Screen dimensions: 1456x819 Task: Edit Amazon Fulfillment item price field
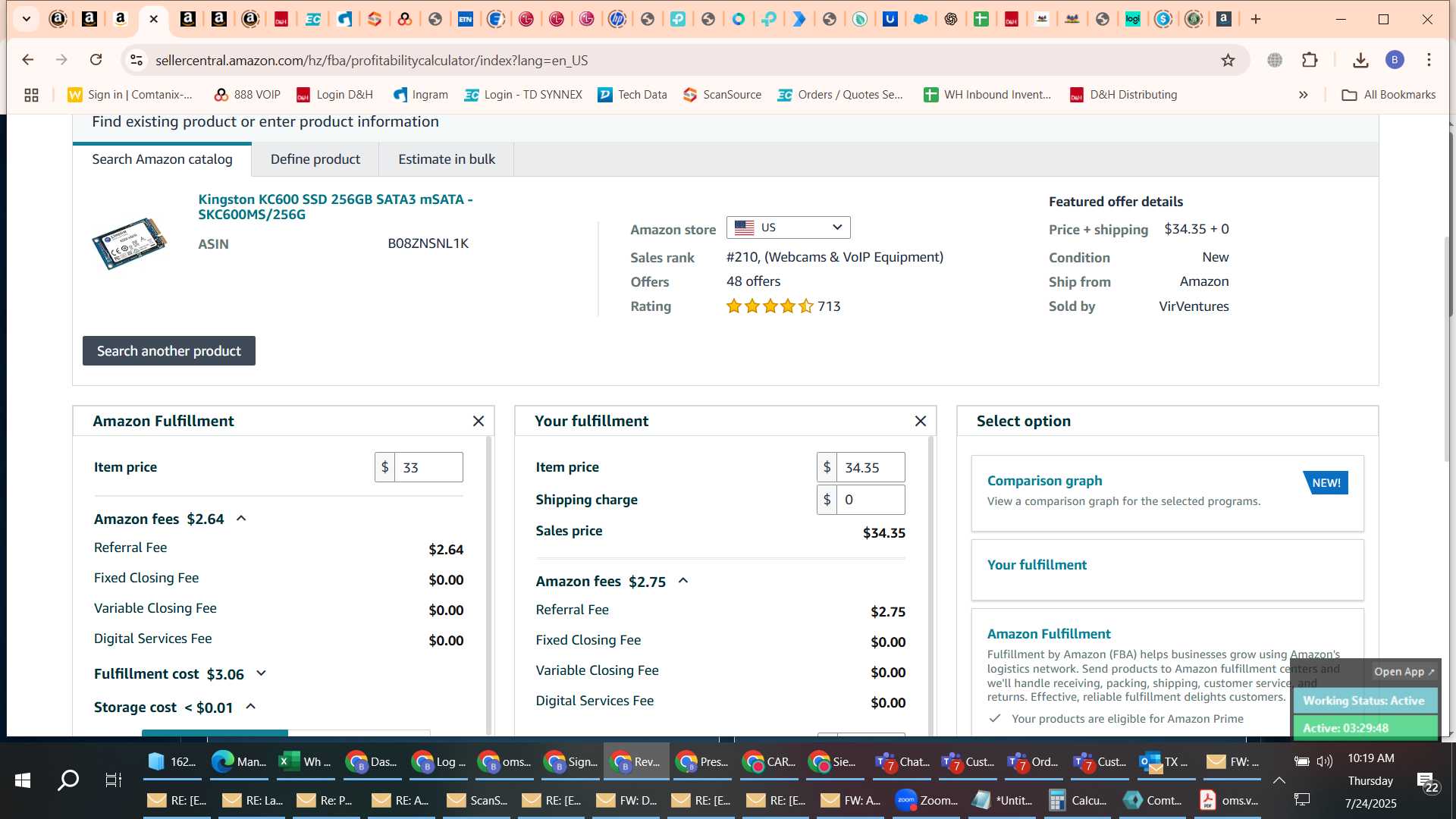(428, 467)
